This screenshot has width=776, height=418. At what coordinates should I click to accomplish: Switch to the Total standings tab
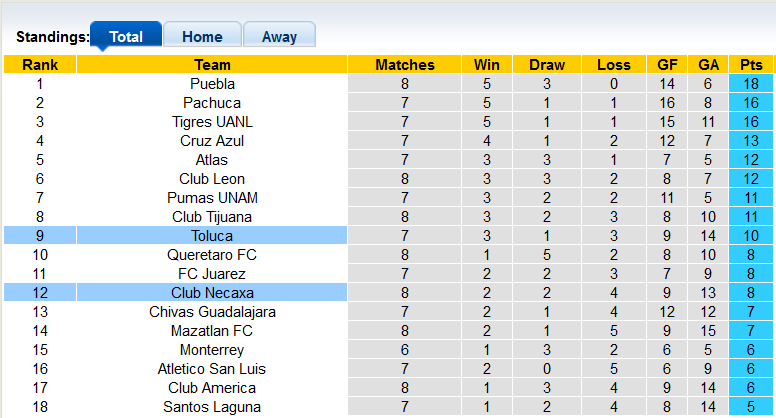[126, 37]
